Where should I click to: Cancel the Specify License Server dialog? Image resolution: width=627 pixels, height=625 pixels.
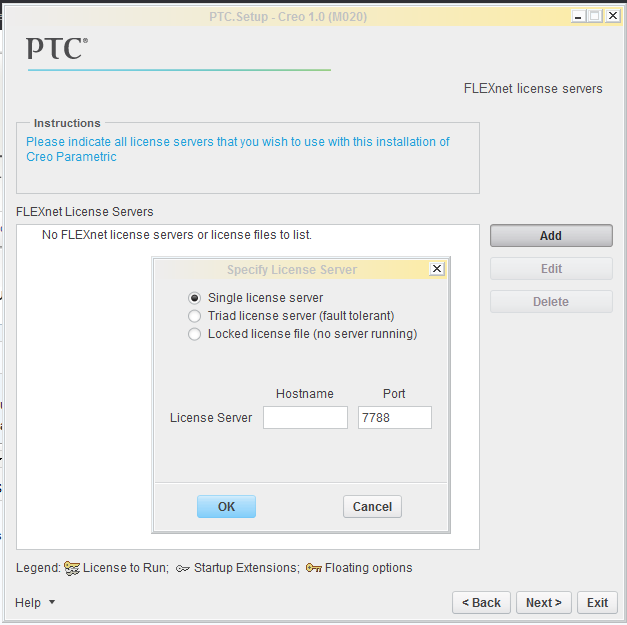coord(372,507)
